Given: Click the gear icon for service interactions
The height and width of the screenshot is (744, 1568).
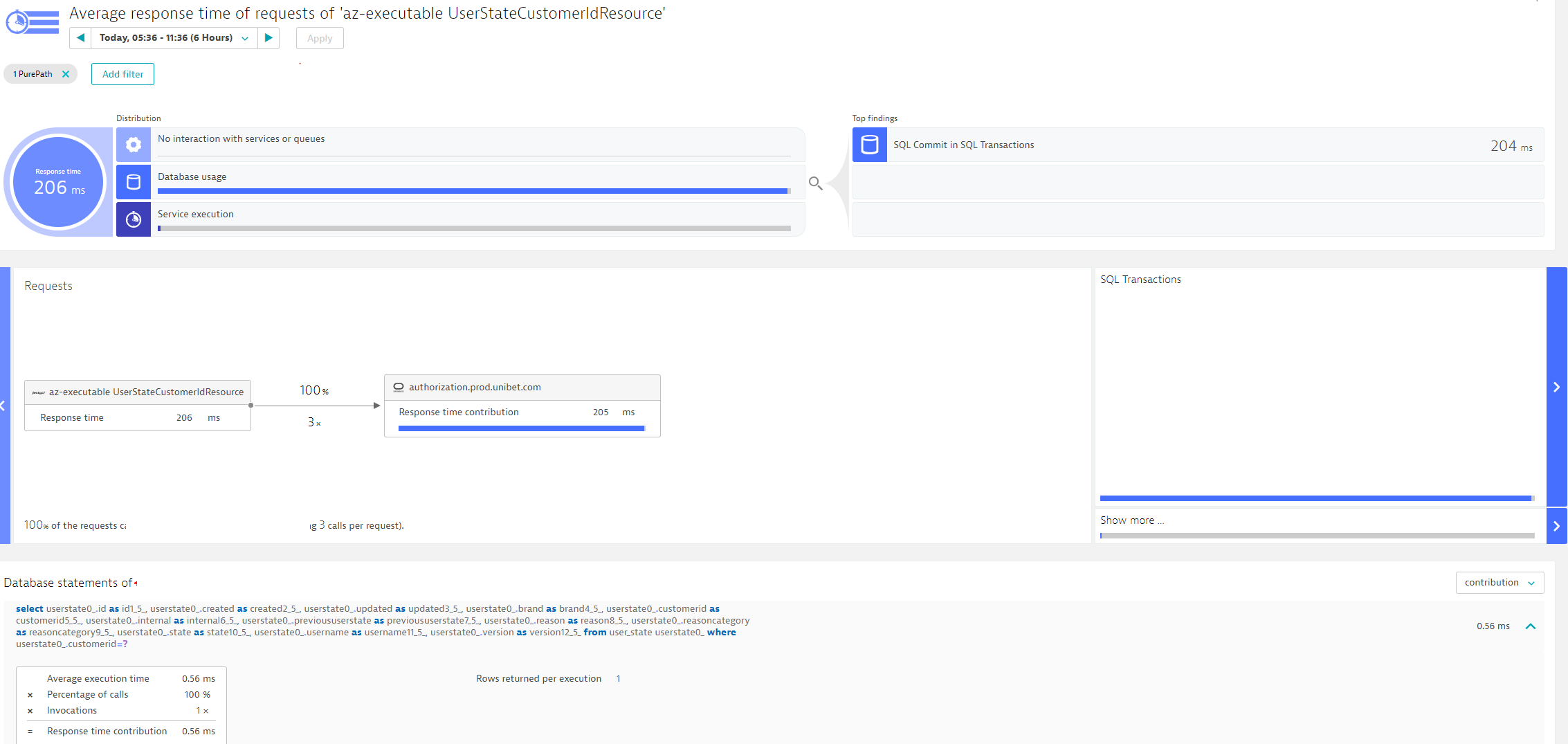Looking at the screenshot, I should (134, 145).
